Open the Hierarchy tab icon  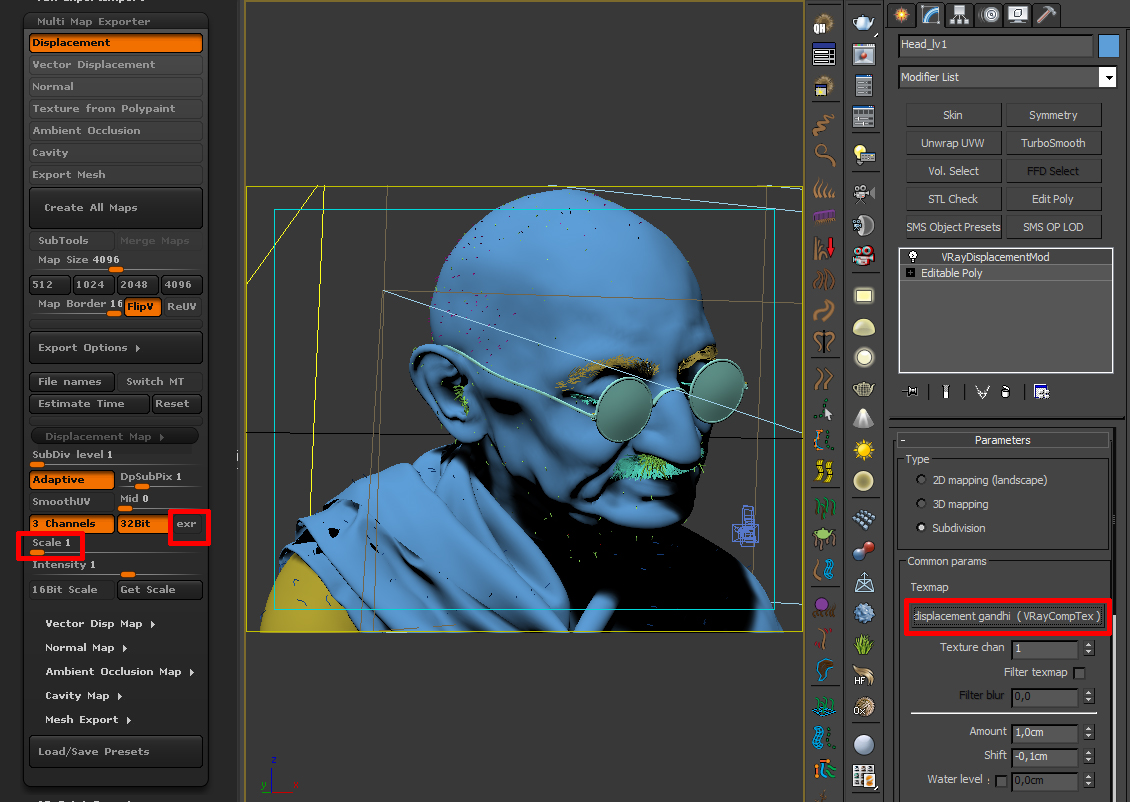(959, 14)
